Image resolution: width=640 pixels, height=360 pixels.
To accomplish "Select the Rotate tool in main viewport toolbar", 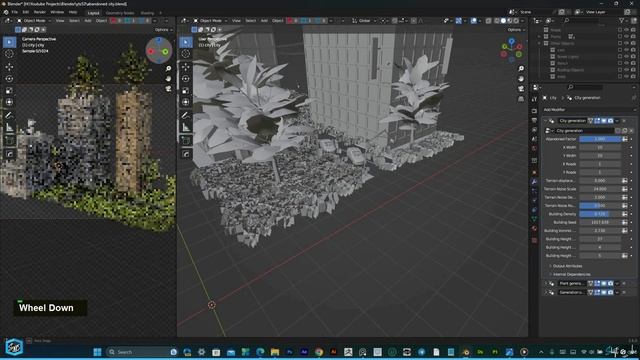I will pyautogui.click(x=186, y=78).
